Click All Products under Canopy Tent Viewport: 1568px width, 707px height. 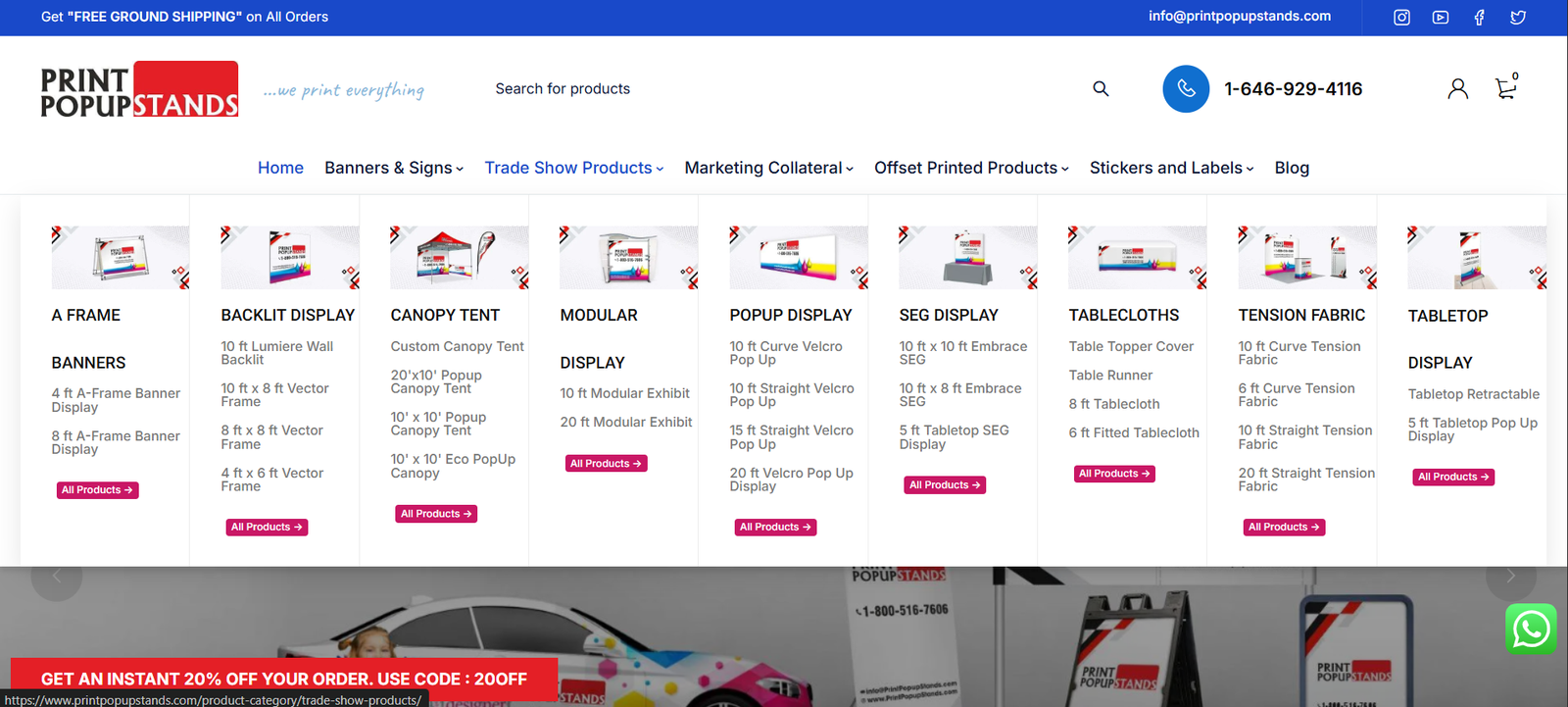click(436, 514)
